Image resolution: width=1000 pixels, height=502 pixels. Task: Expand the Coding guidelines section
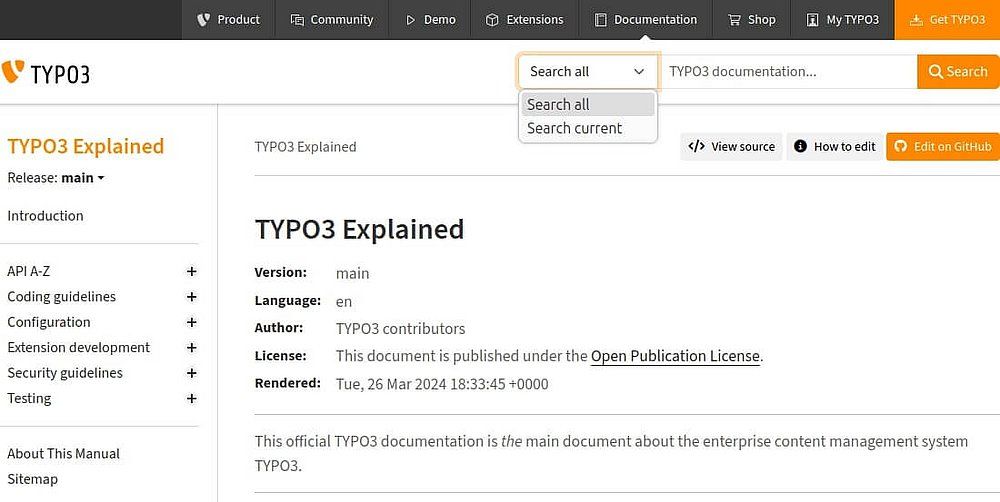[191, 297]
